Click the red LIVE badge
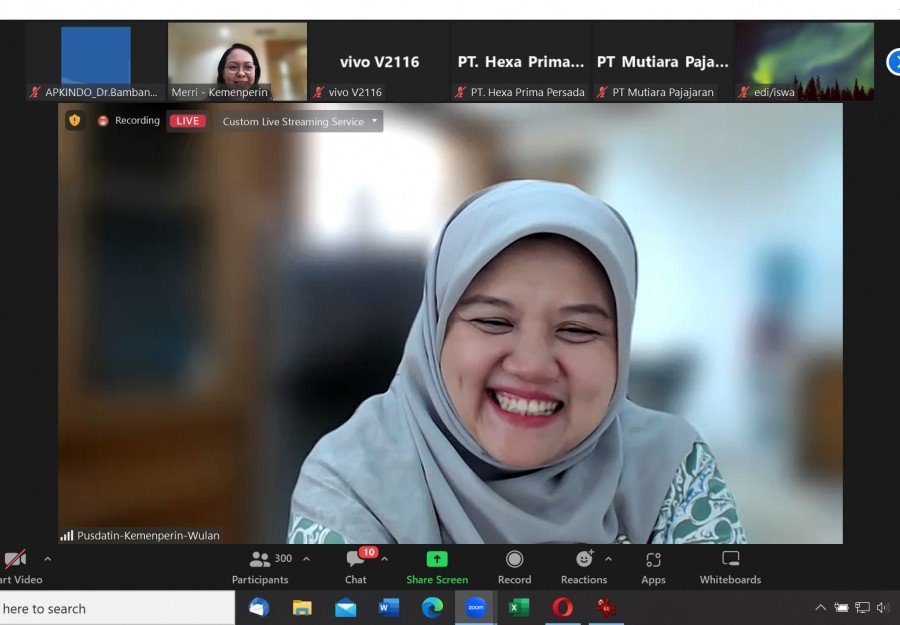The image size is (900, 625). [187, 121]
